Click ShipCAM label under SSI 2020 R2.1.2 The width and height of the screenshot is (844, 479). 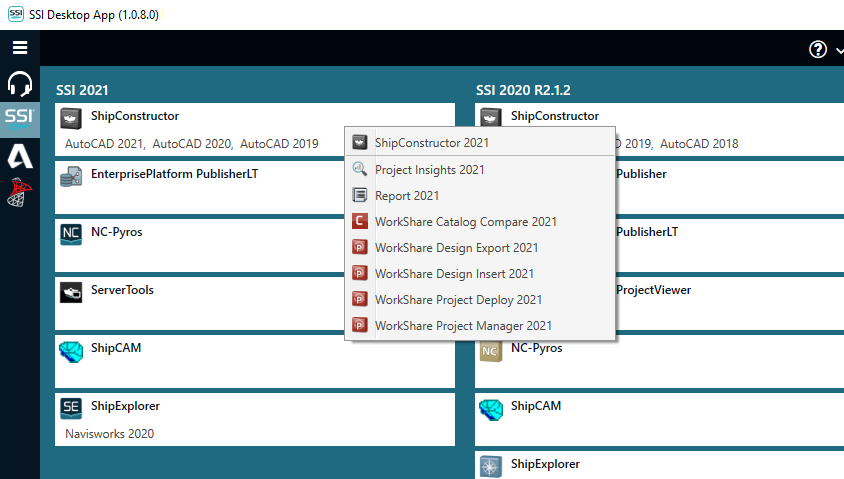point(536,406)
